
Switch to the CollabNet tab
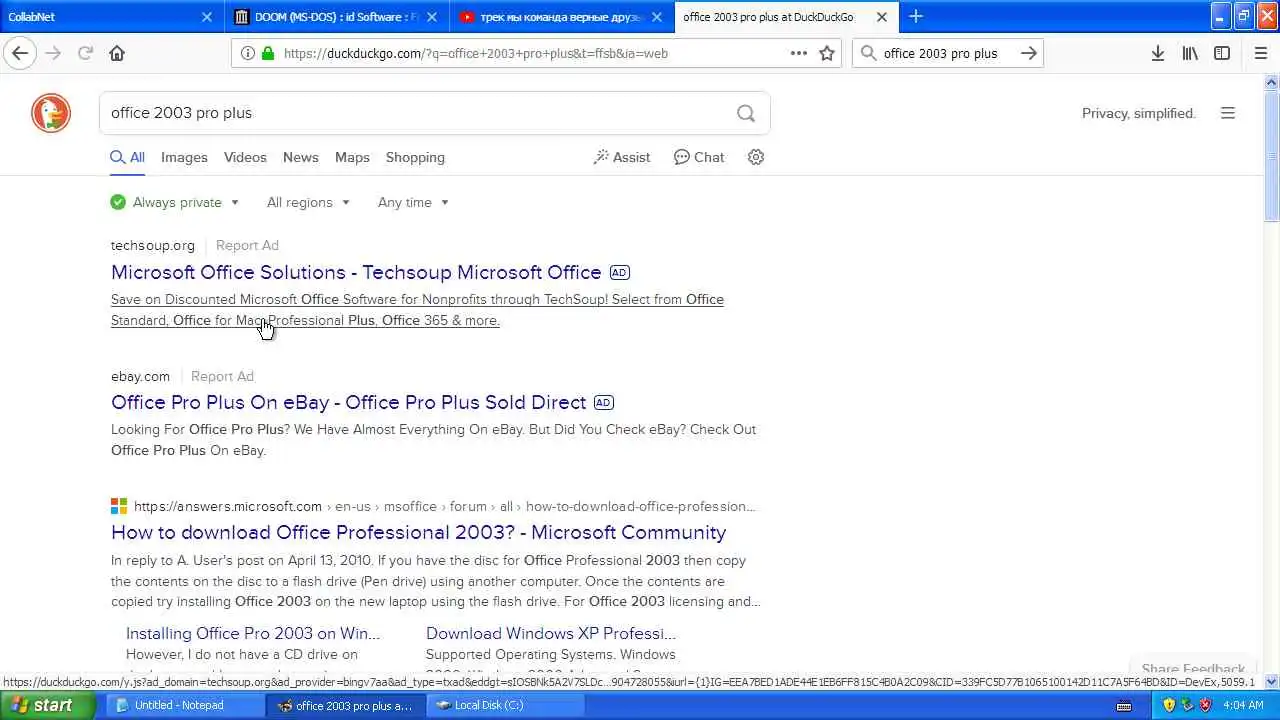(x=110, y=17)
